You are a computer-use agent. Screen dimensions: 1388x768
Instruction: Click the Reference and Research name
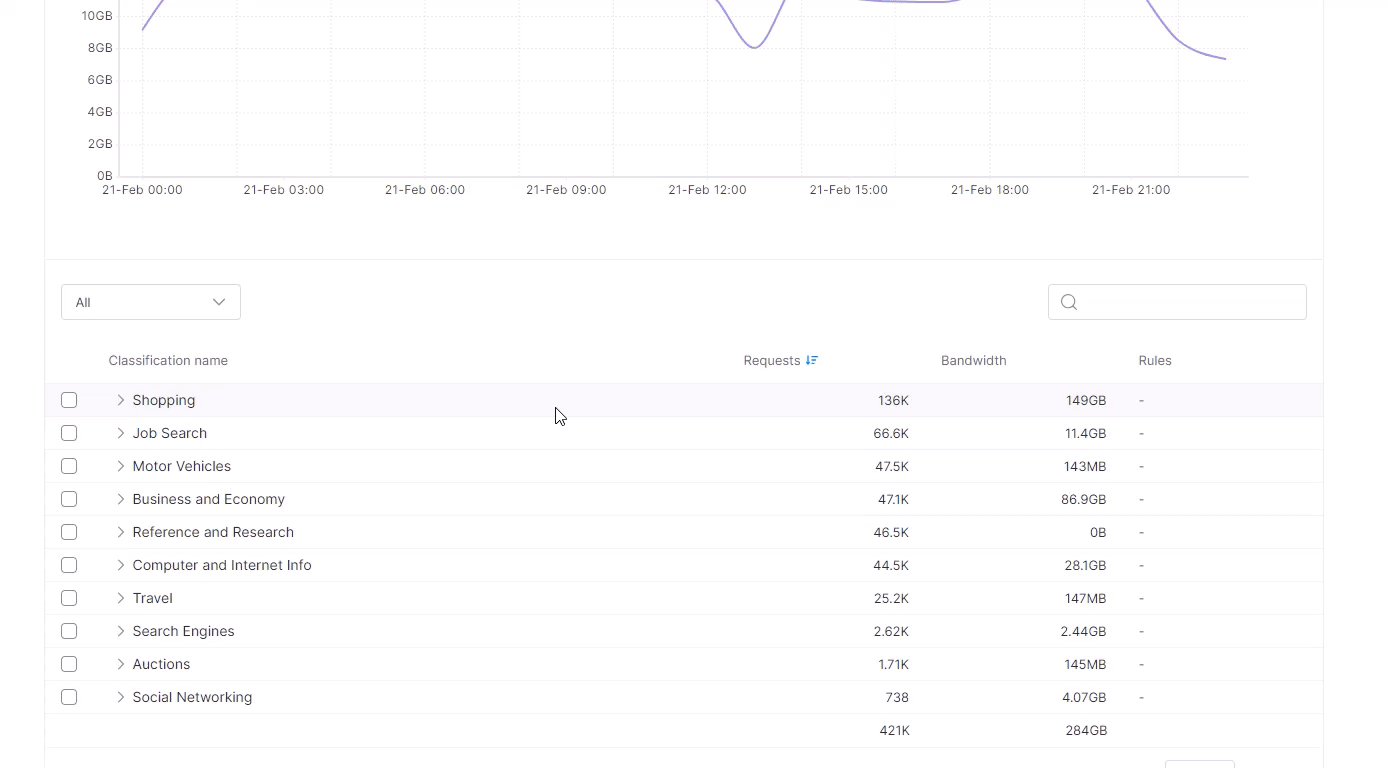pos(213,532)
